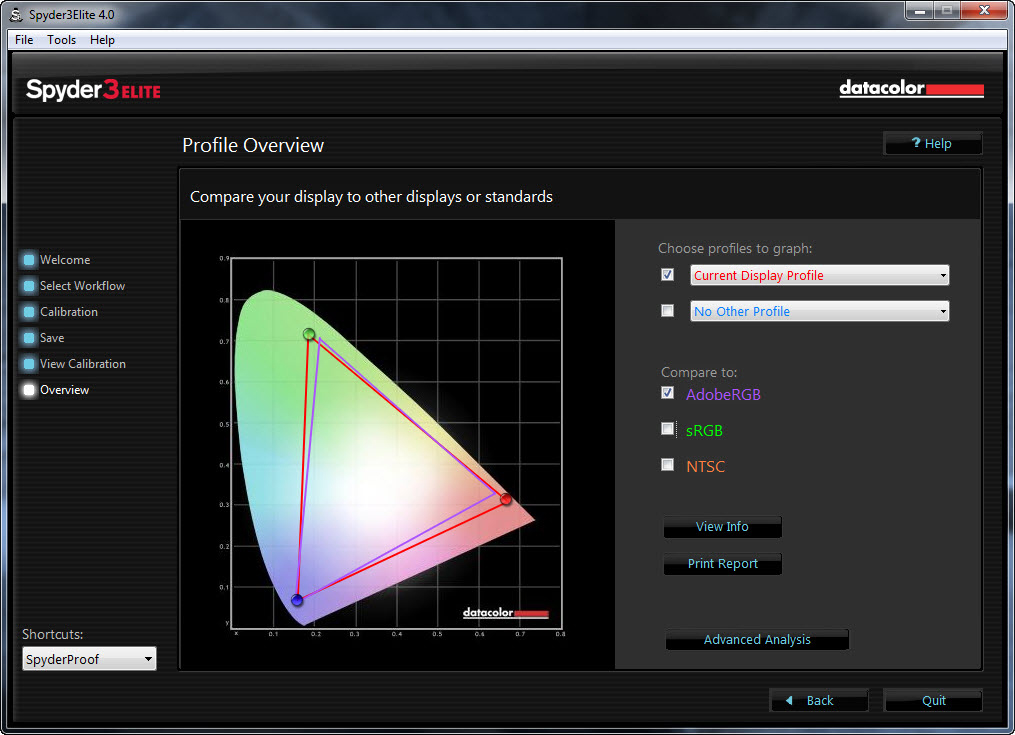Open the Current Display Profile dropdown
Screen dimensions: 1015x735
pyautogui.click(x=819, y=275)
